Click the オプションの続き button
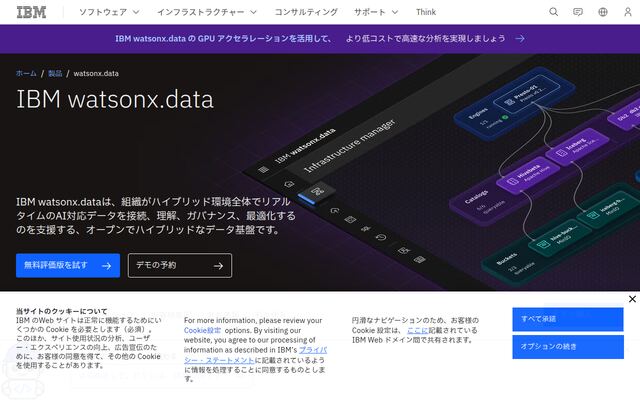 (568, 347)
